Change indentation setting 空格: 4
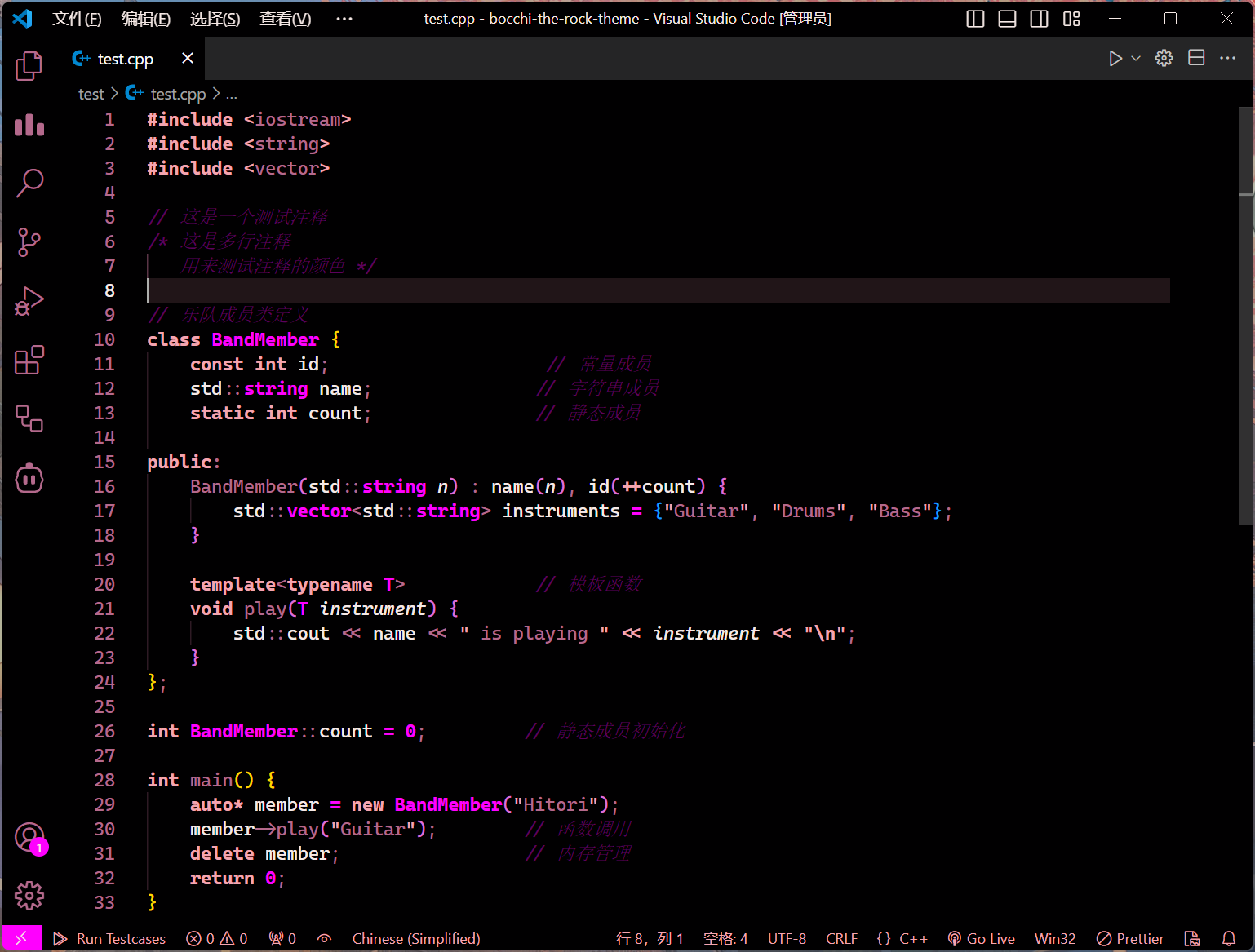 coord(725,938)
